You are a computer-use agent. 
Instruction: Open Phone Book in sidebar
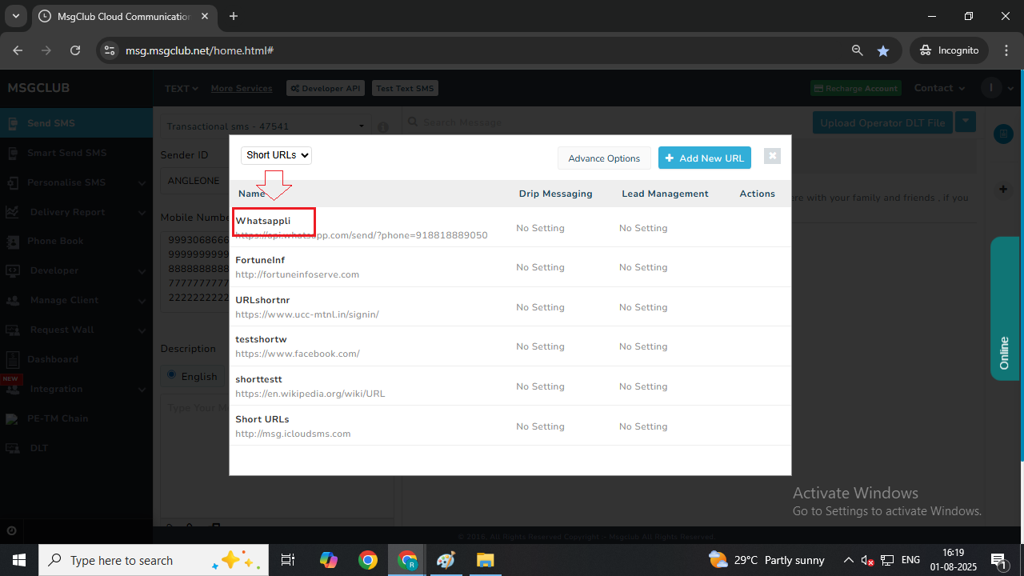point(76,241)
